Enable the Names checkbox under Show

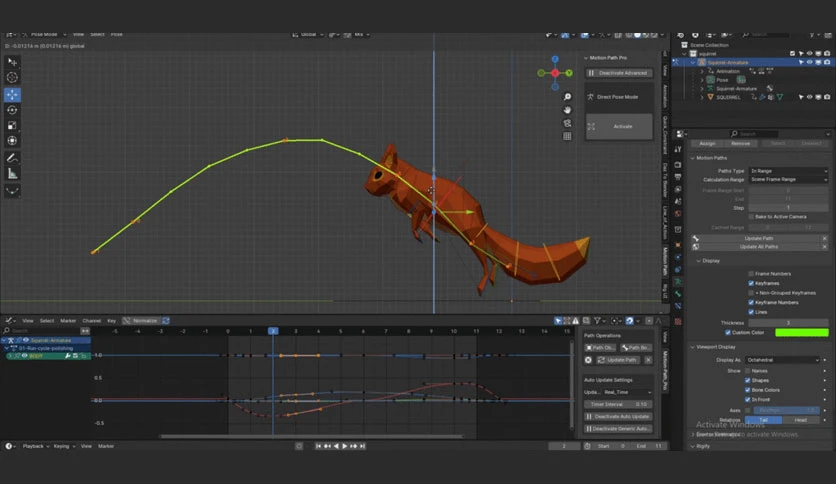[747, 370]
